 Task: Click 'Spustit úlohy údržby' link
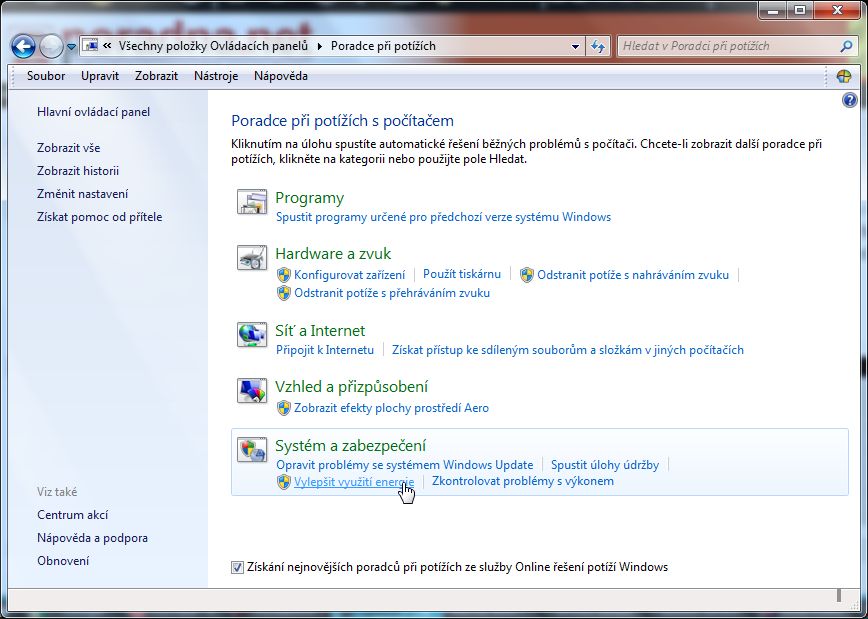pyautogui.click(x=604, y=465)
